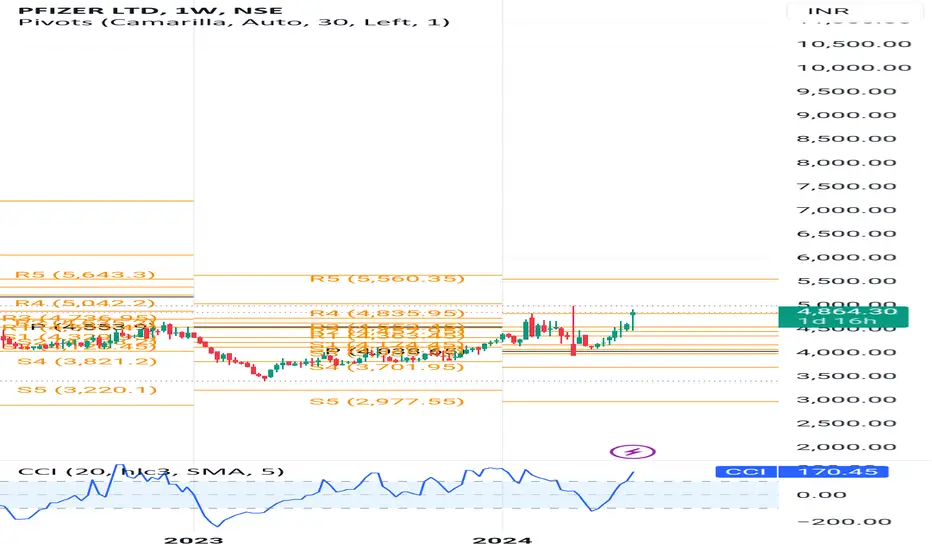Click the purple lightning bolt event icon
The height and width of the screenshot is (550, 932).
[632, 452]
